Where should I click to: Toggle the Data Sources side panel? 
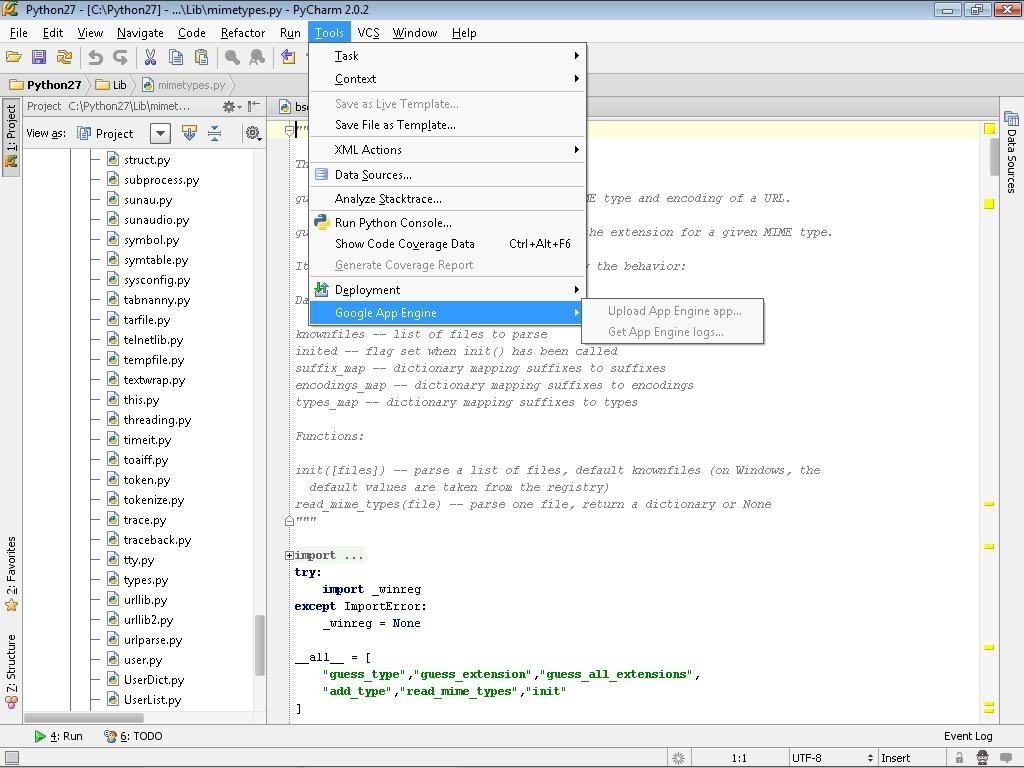point(1011,152)
